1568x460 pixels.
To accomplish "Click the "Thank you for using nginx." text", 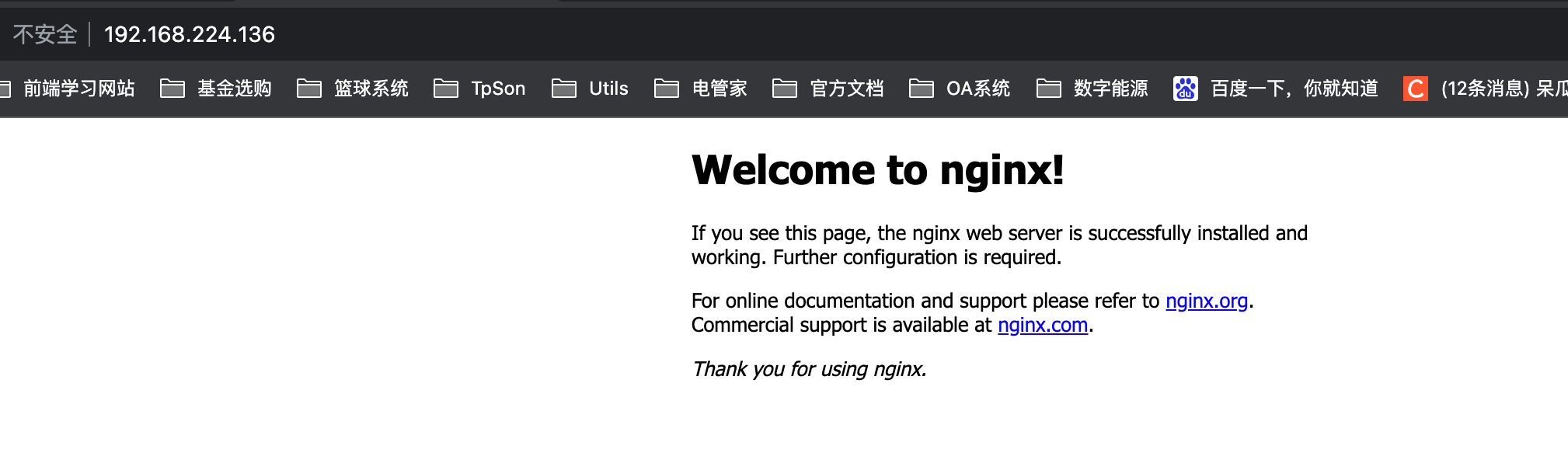I will coord(809,369).
